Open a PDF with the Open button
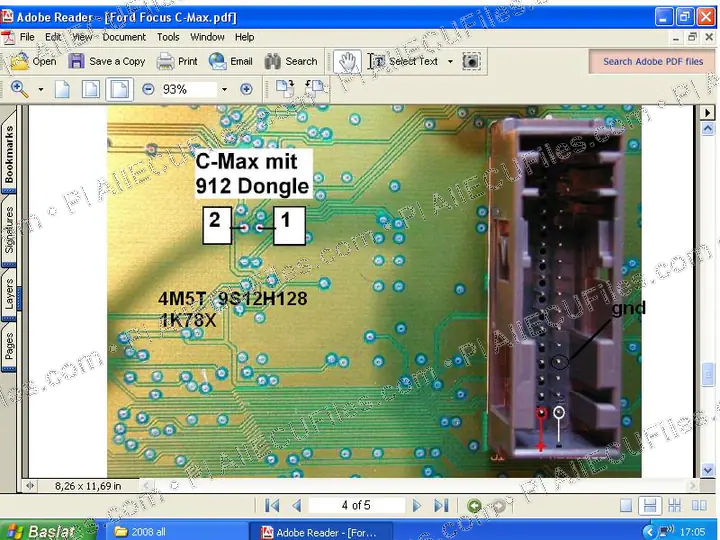The height and width of the screenshot is (540, 720). pos(33,61)
